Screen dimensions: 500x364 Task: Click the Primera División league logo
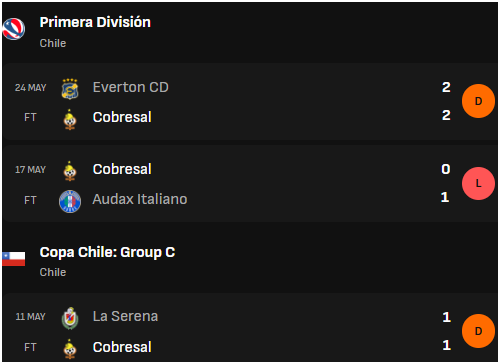[13, 29]
